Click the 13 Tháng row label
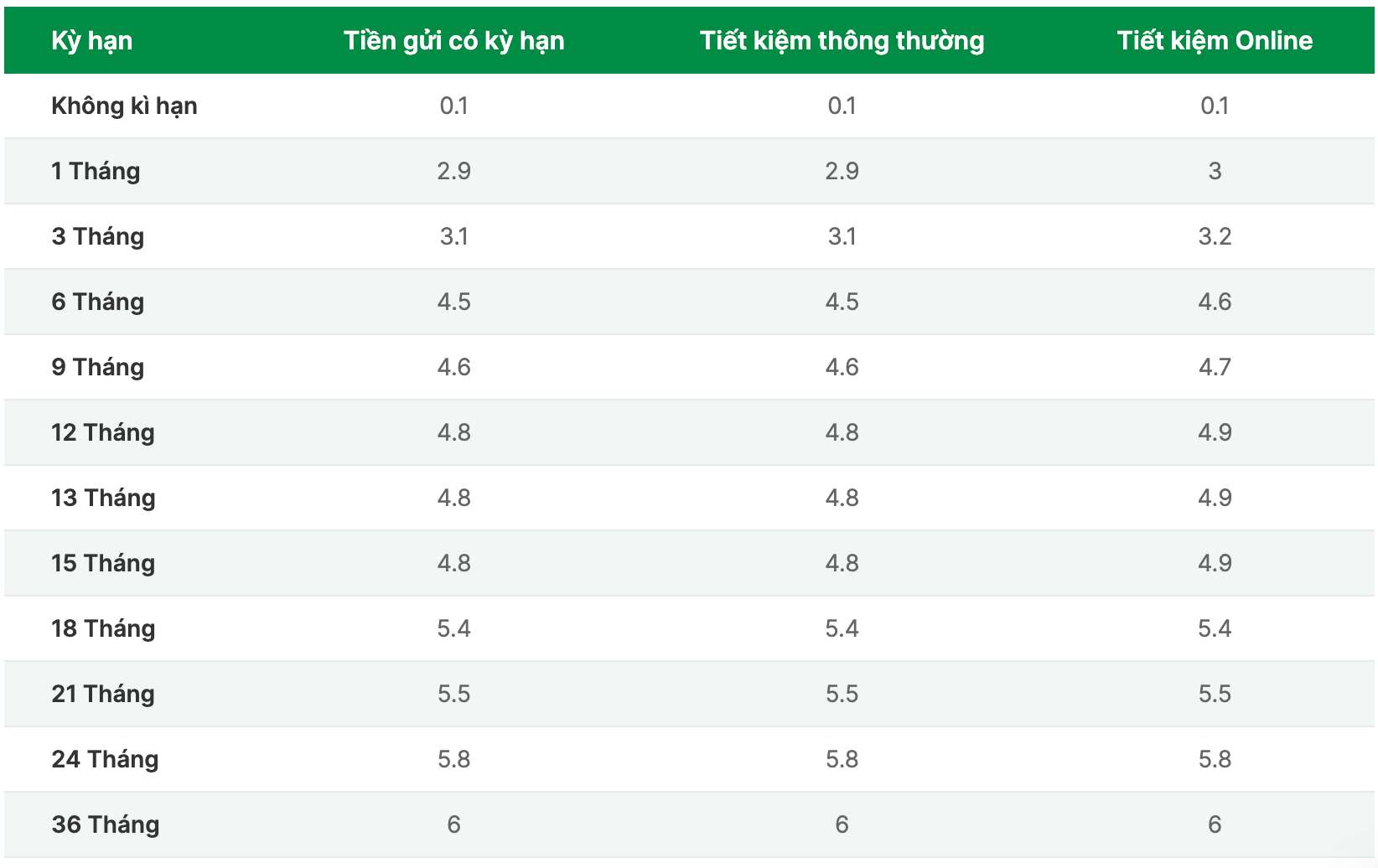The image size is (1378, 868). 103,498
